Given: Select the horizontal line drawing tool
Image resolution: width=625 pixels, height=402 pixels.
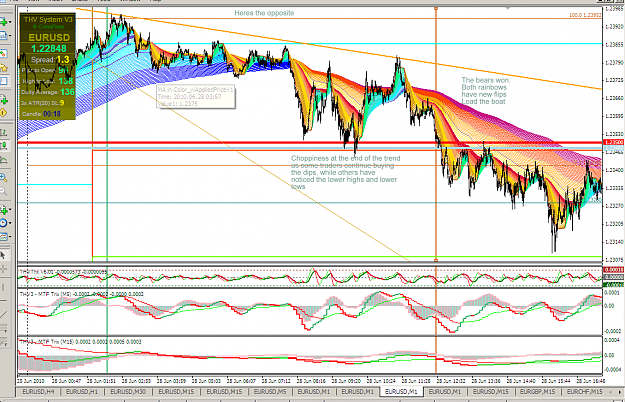Looking at the screenshot, I should point(4,301).
